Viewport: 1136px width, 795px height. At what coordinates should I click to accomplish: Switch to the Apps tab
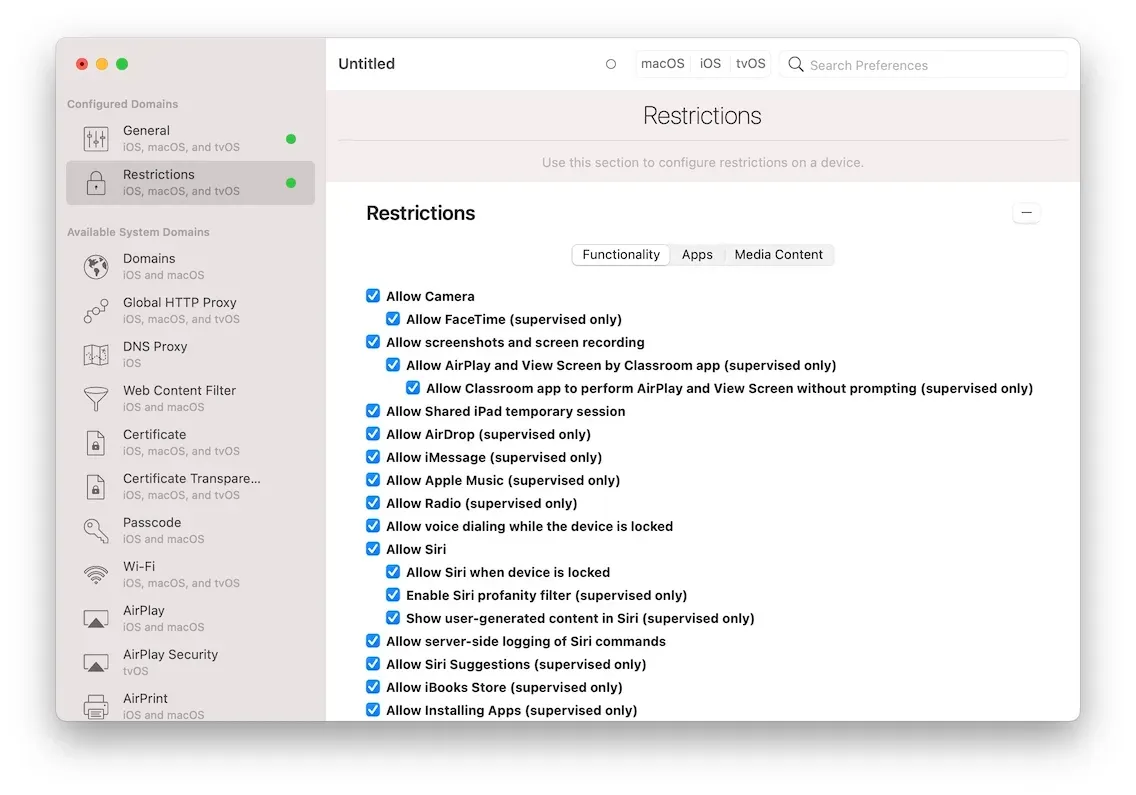pos(697,254)
